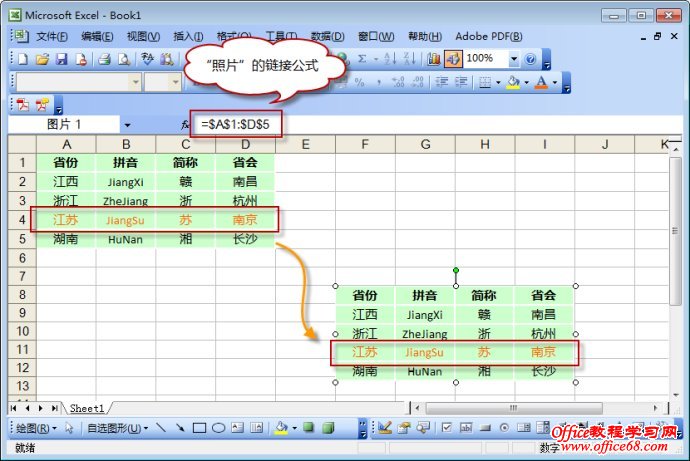Click the Open file folder icon

43,59
